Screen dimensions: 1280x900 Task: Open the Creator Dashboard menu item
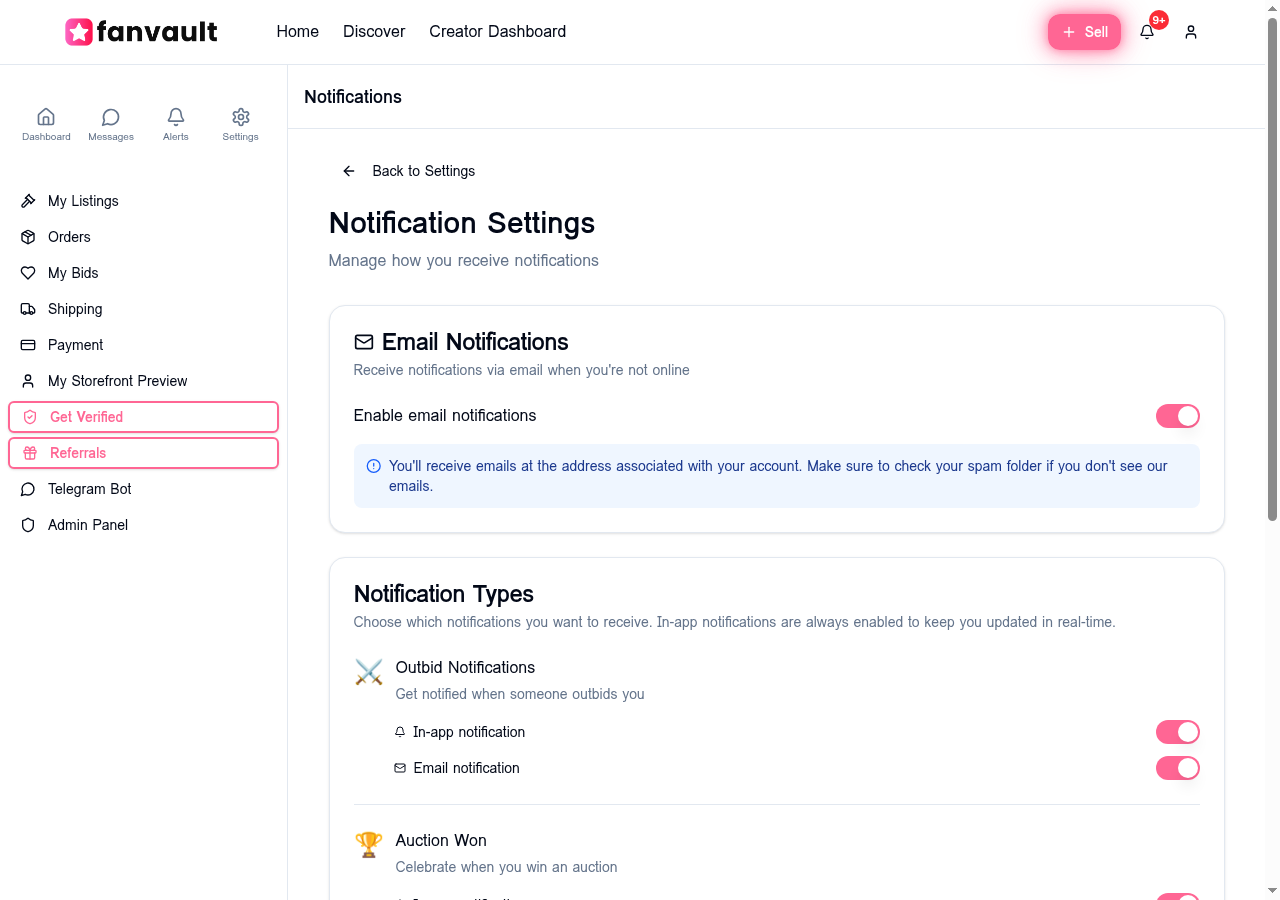tap(497, 32)
